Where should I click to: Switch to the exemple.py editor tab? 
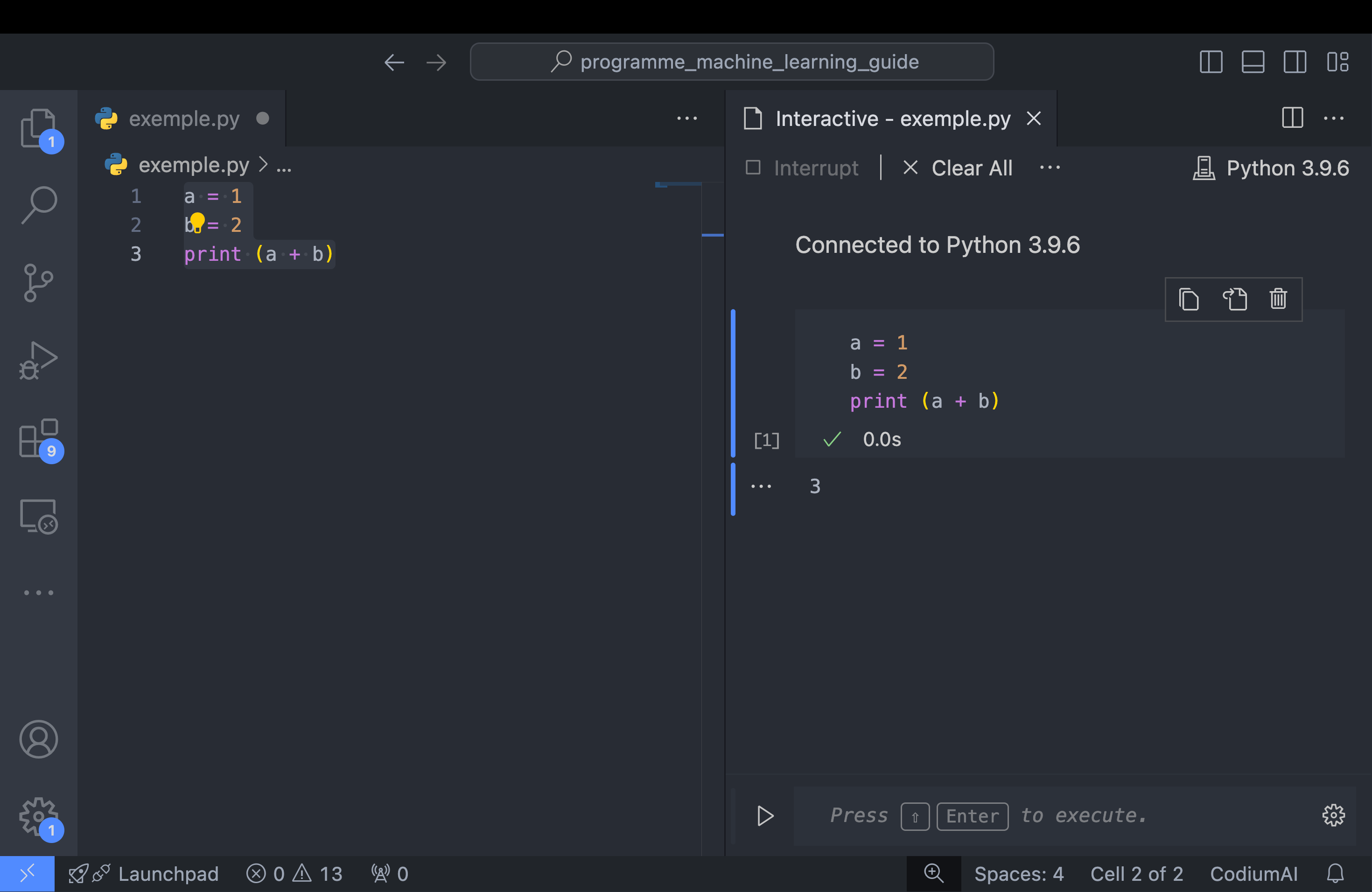[x=184, y=118]
